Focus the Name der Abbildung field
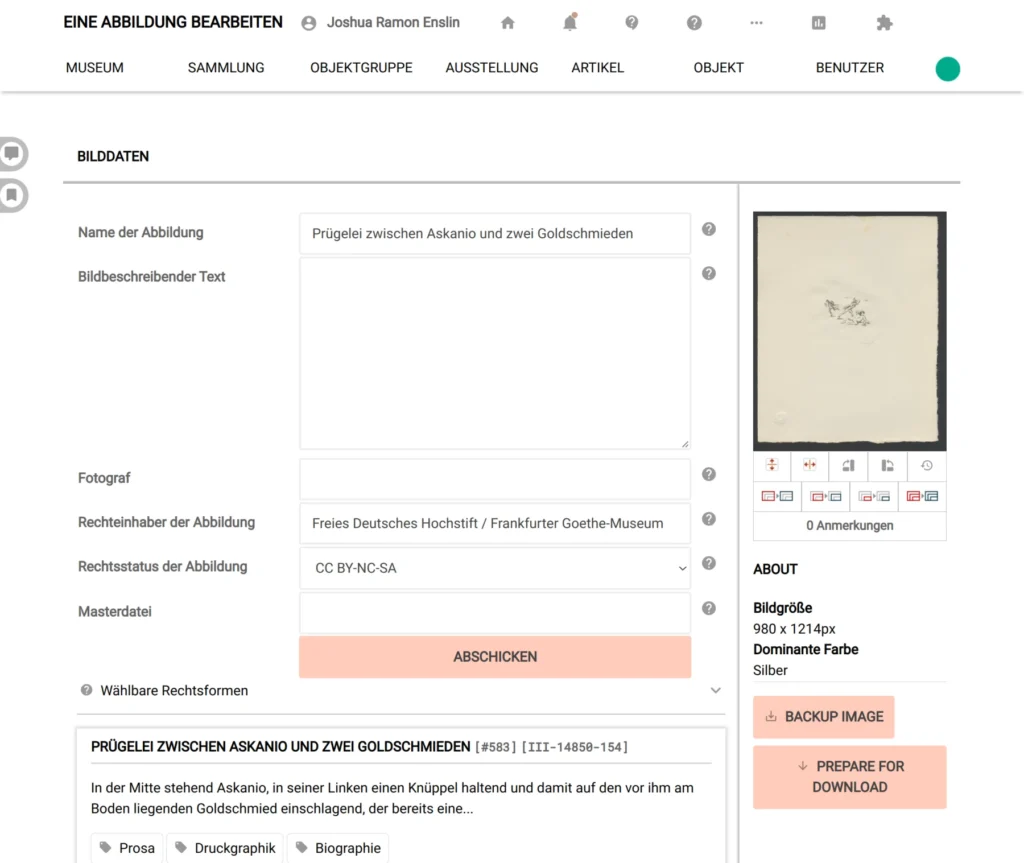 (x=495, y=233)
